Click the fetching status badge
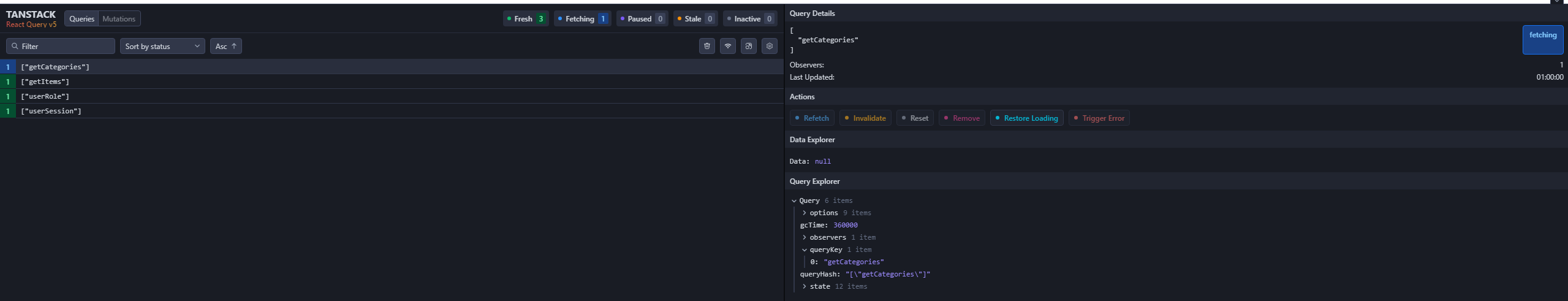Screen dimensions: 1568x301 [x=1543, y=40]
